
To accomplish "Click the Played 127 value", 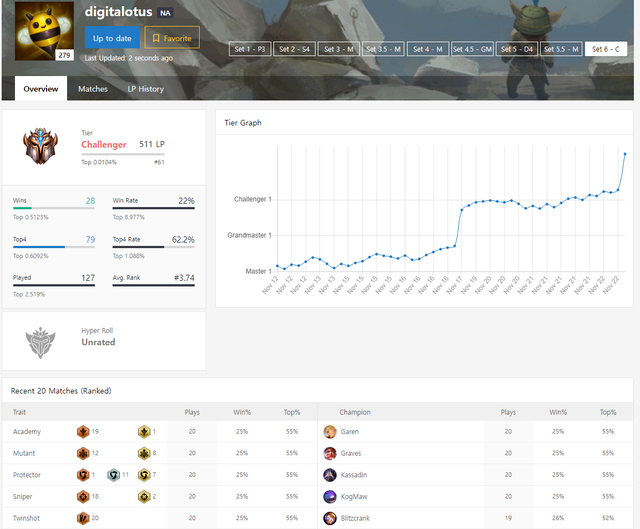I will click(88, 278).
